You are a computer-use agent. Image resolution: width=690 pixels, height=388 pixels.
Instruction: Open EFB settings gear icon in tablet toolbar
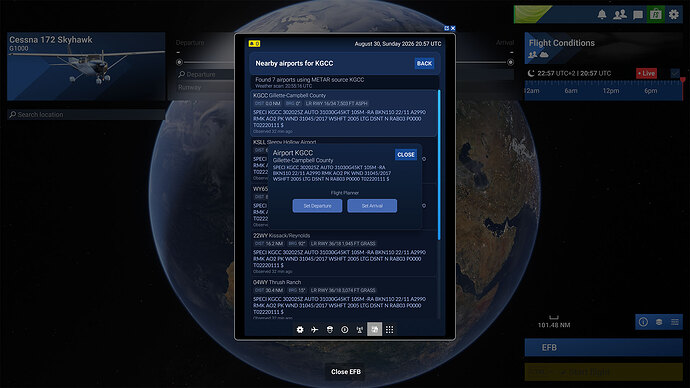click(x=300, y=329)
